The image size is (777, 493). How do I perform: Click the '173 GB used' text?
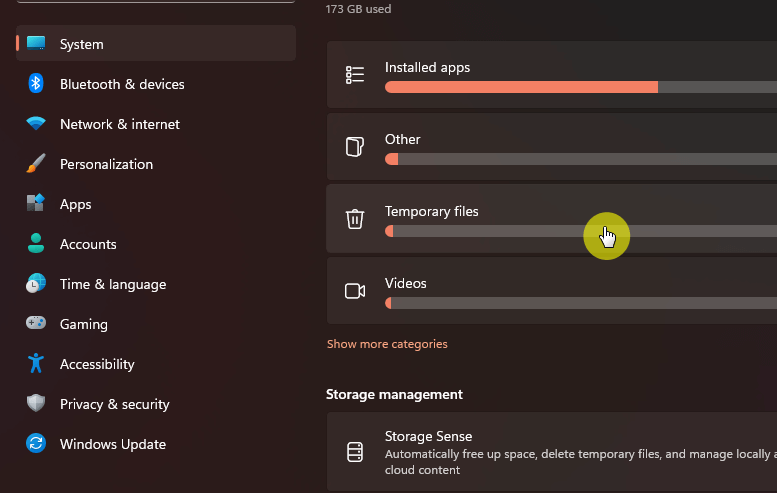tap(358, 9)
